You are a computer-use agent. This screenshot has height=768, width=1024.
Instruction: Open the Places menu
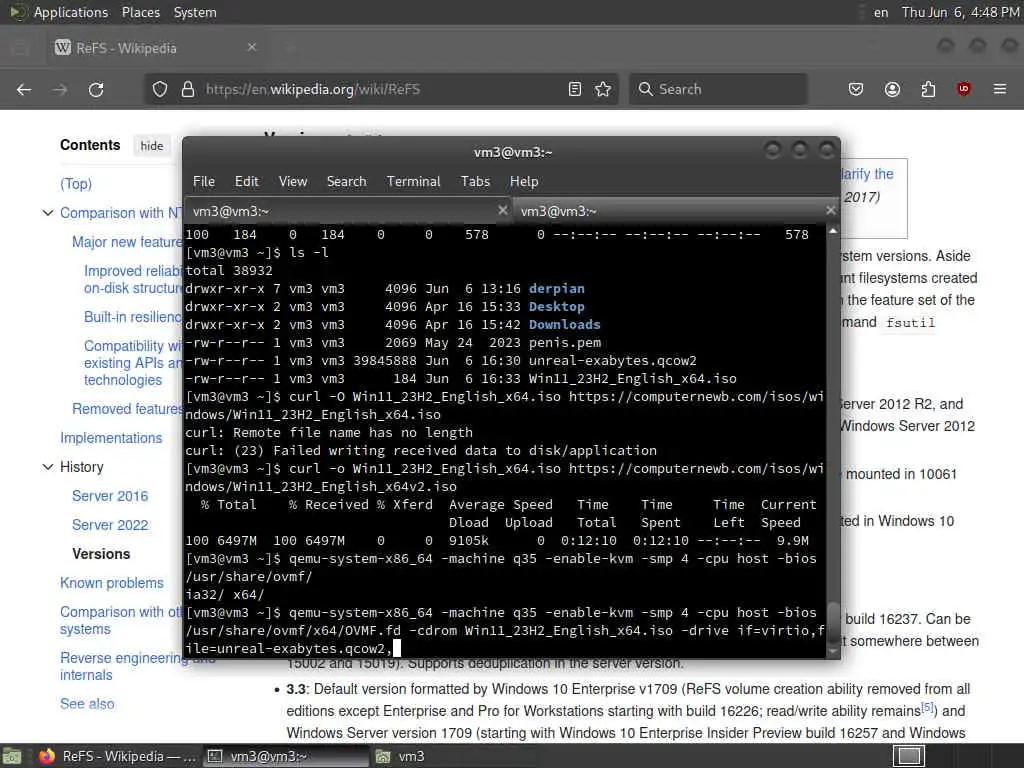[x=140, y=12]
